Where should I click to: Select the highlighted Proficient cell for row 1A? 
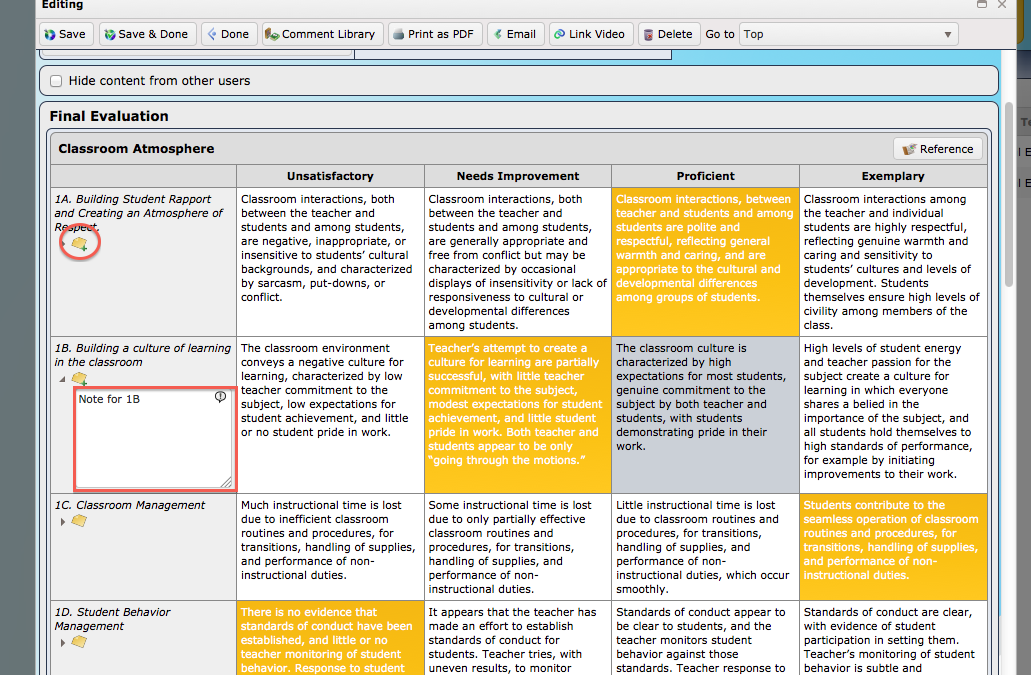point(706,262)
